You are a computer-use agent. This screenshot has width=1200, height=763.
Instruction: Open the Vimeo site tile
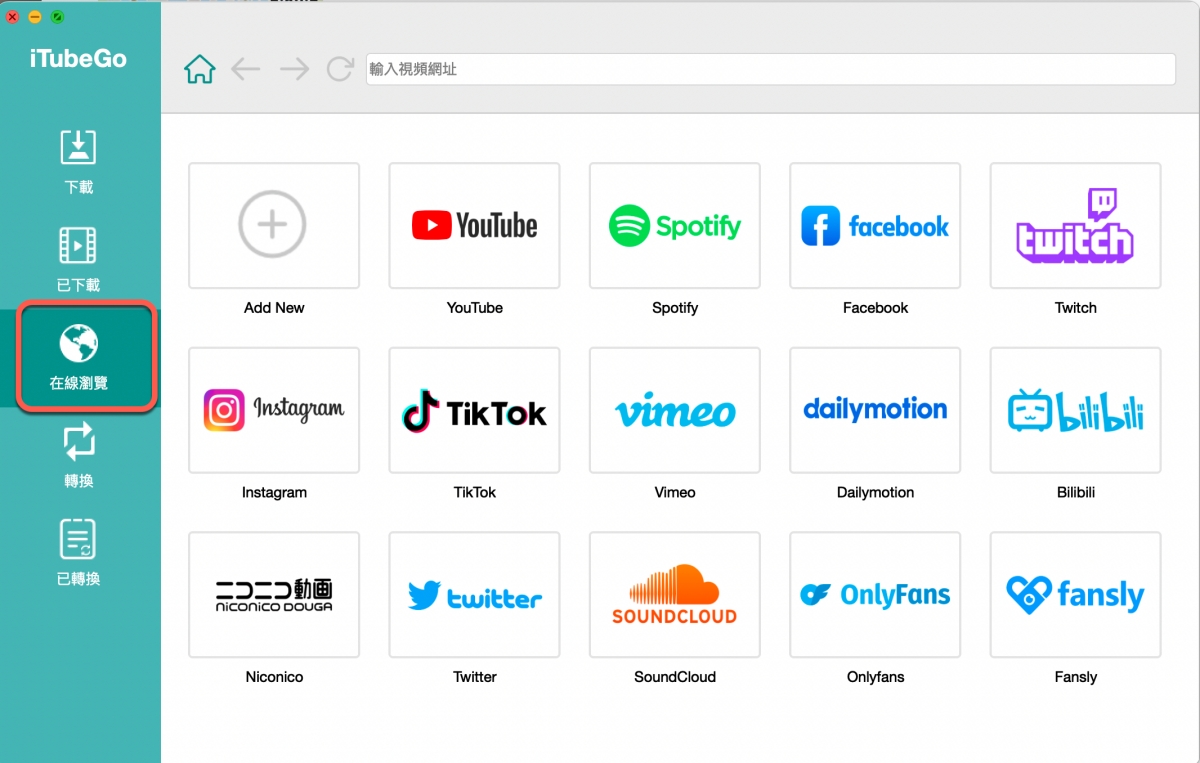click(675, 410)
